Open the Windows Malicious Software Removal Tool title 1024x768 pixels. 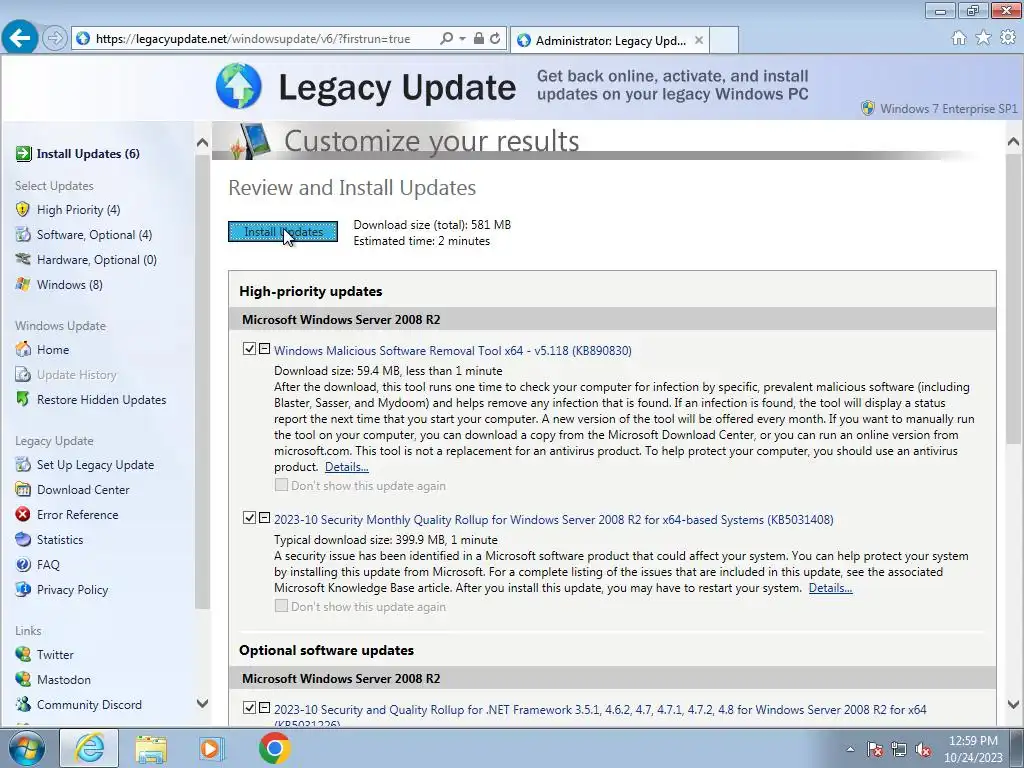point(453,351)
